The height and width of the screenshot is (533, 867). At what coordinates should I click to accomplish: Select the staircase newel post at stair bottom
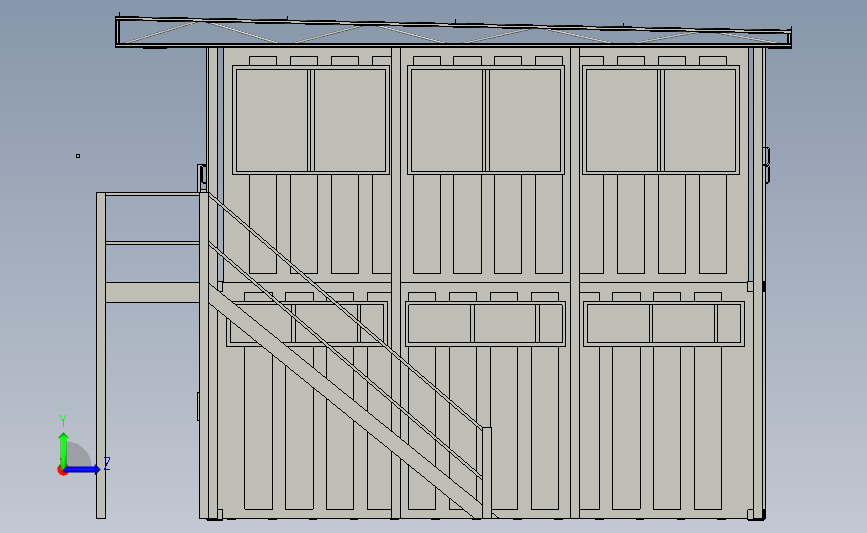[487, 472]
